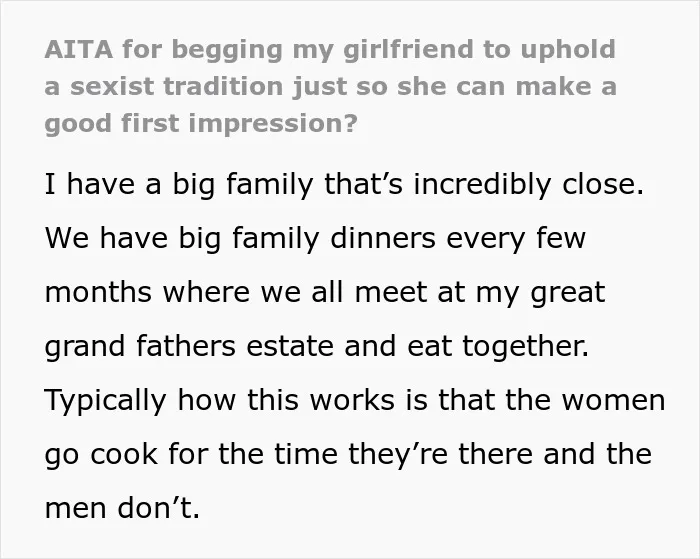The image size is (700, 559).
Task: Click the "AITA" abbreviation at the title start
Action: click(x=79, y=49)
